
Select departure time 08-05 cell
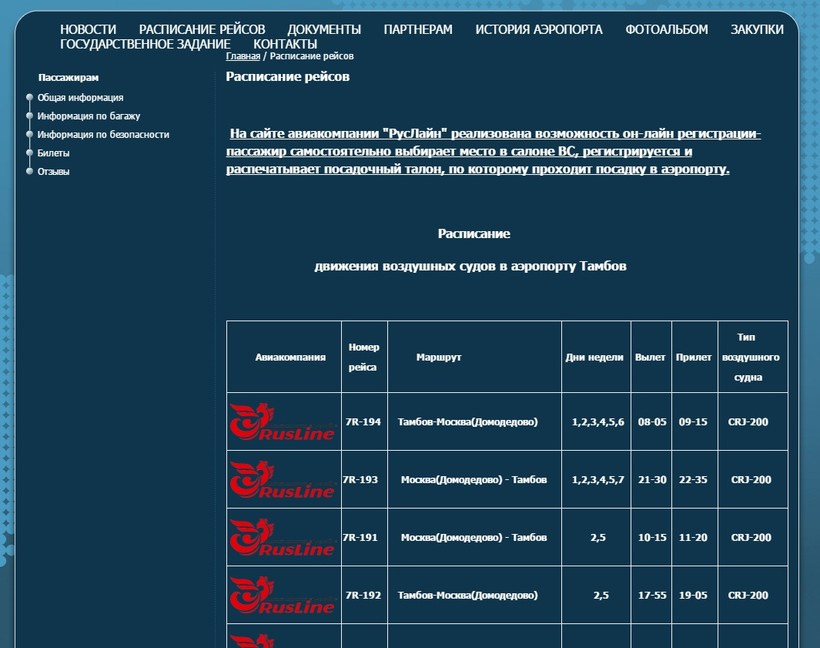(x=652, y=422)
